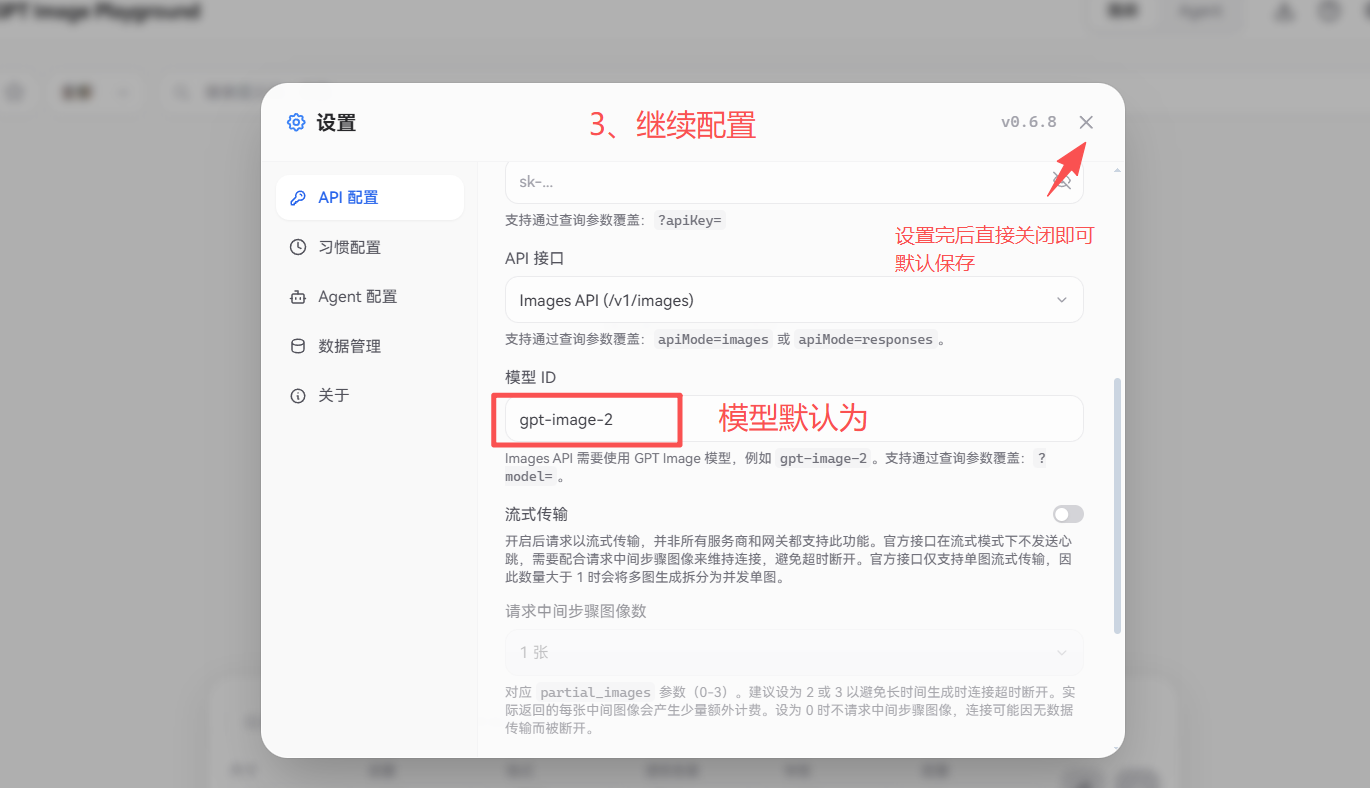Image resolution: width=1370 pixels, height=788 pixels.
Task: Close the 设置 dialog with X
Action: pyautogui.click(x=1086, y=122)
